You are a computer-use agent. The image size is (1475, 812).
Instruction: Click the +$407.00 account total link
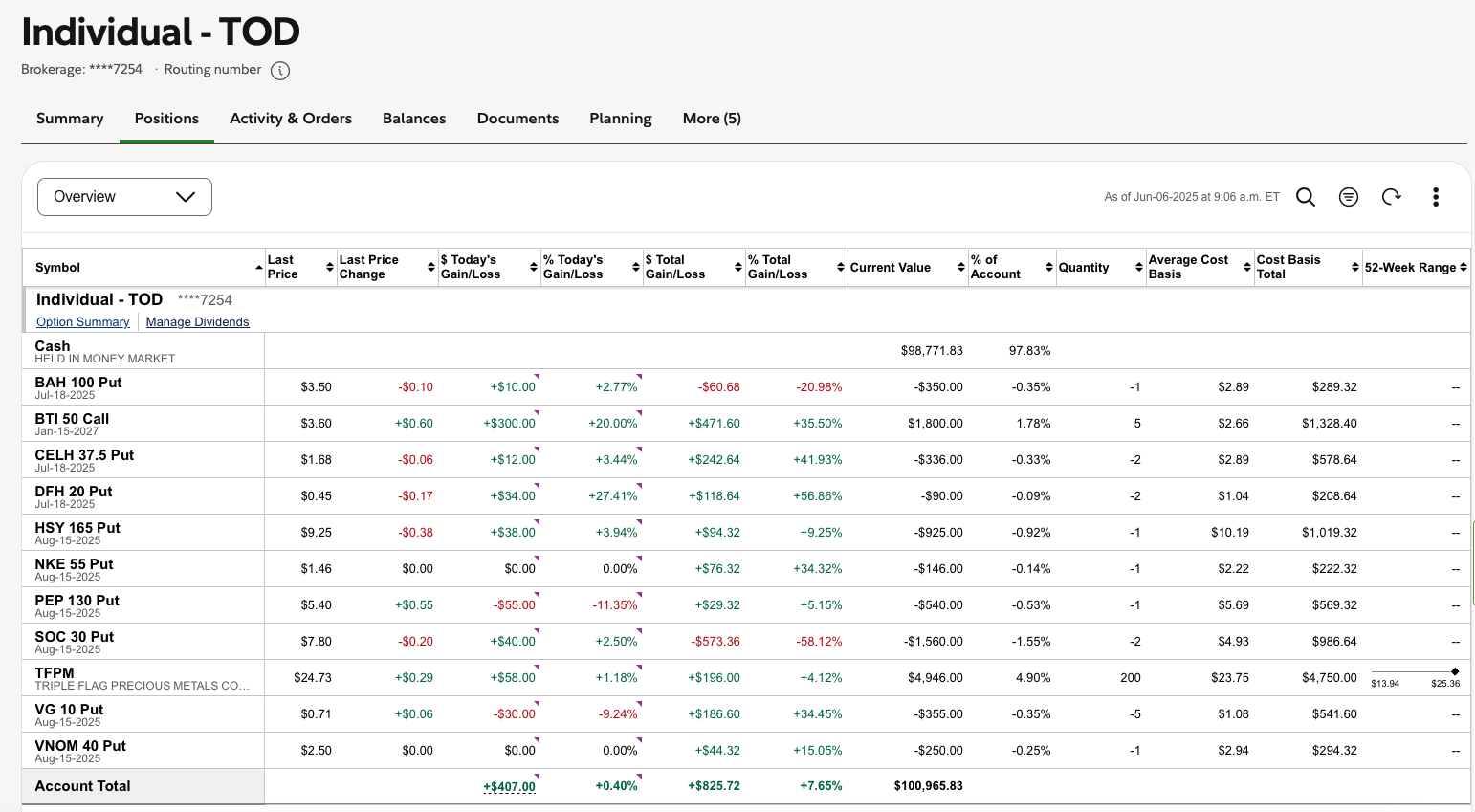point(510,787)
